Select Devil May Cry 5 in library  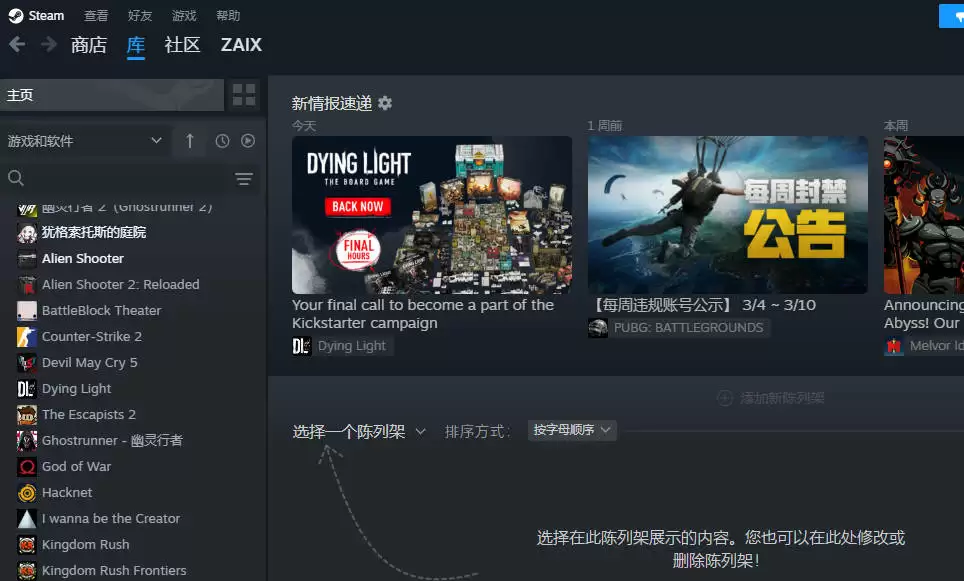[90, 363]
